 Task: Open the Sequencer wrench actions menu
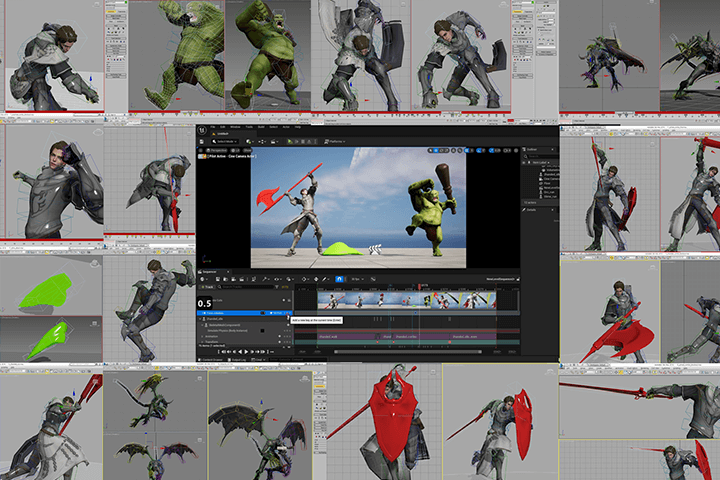(266, 279)
